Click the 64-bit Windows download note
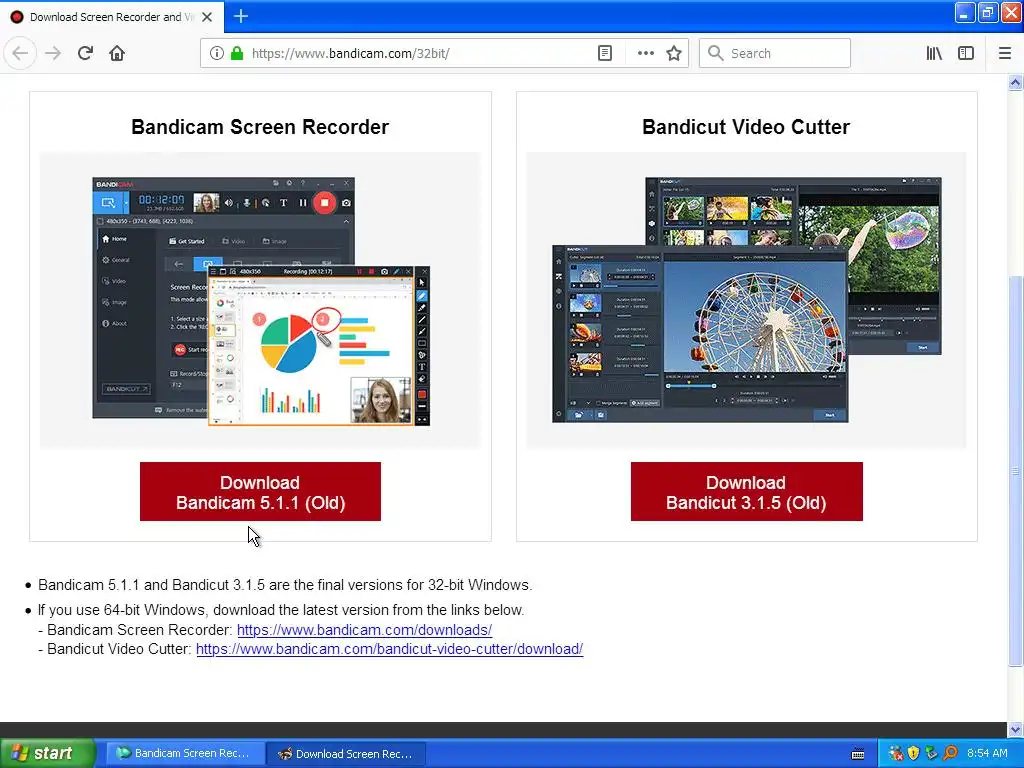 point(281,610)
